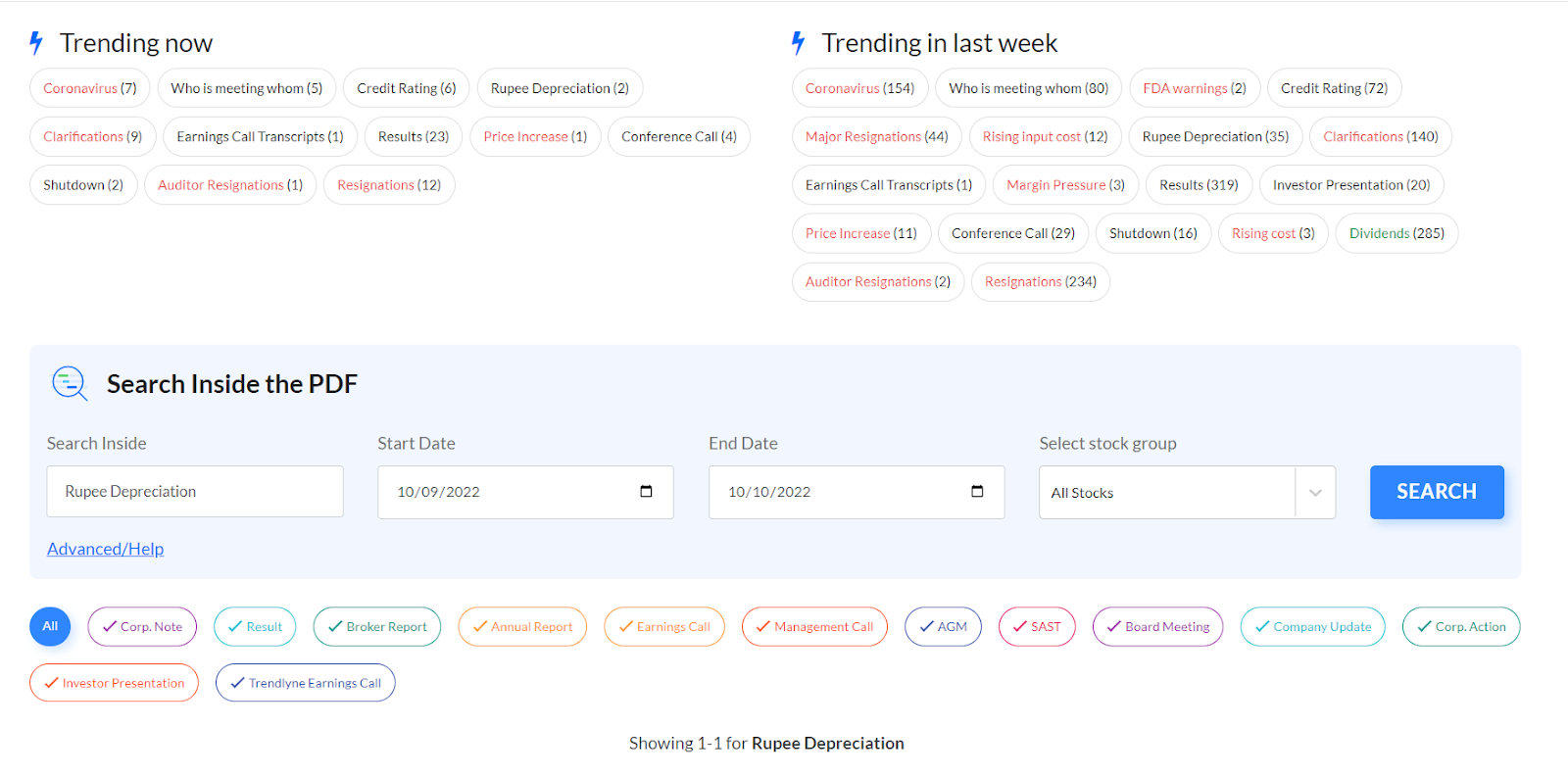The height and width of the screenshot is (777, 1568).
Task: Select Price Increase (11) tag
Action: tap(861, 233)
